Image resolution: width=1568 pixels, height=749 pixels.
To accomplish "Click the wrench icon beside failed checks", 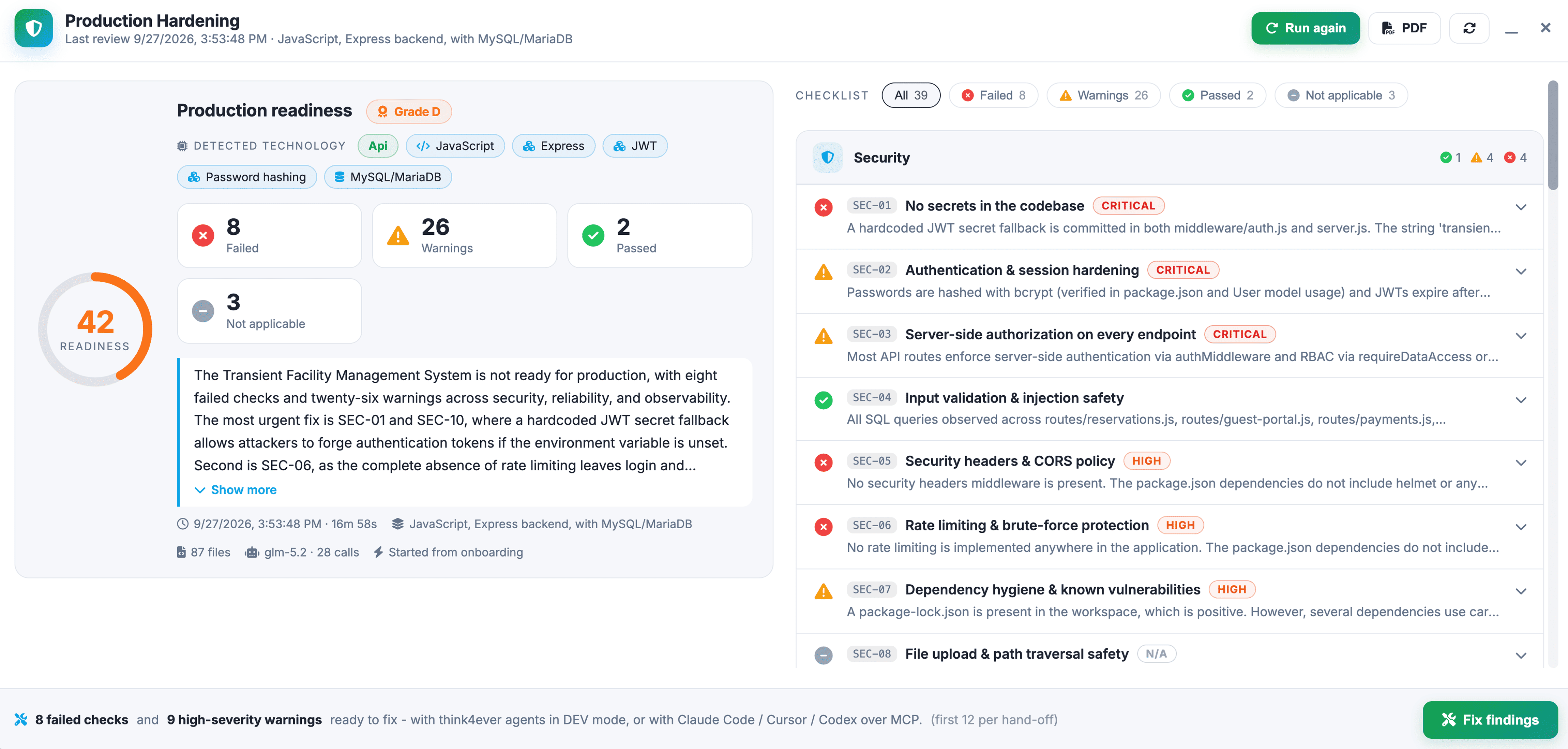I will coord(21,719).
